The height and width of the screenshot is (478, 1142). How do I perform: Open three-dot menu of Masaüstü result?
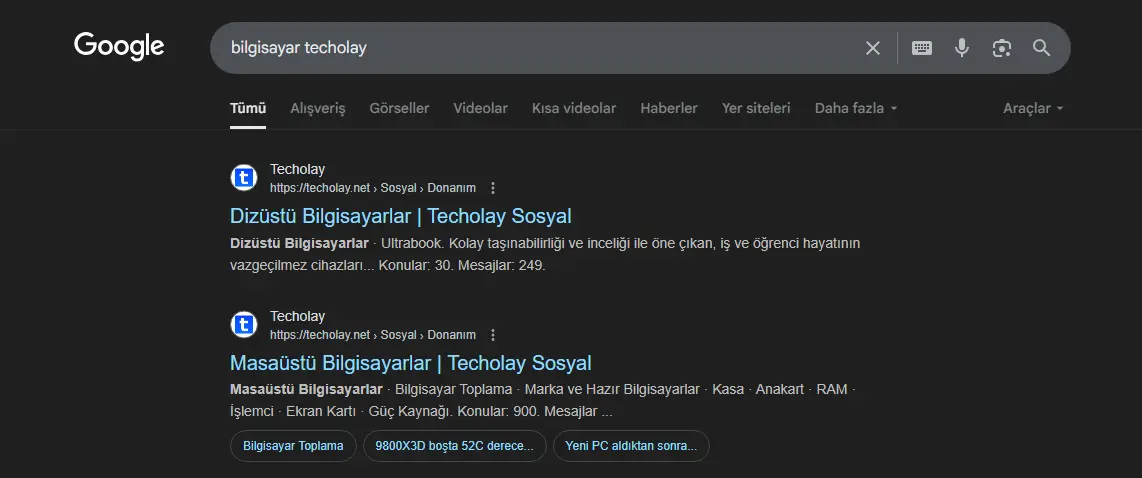493,335
